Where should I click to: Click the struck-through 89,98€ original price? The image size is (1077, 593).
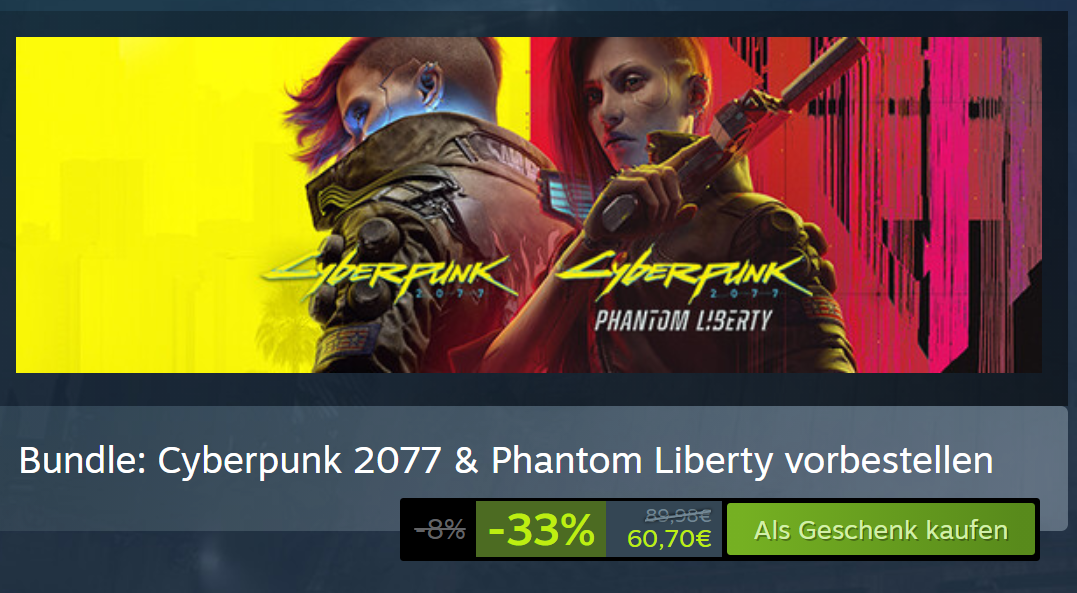(x=678, y=515)
